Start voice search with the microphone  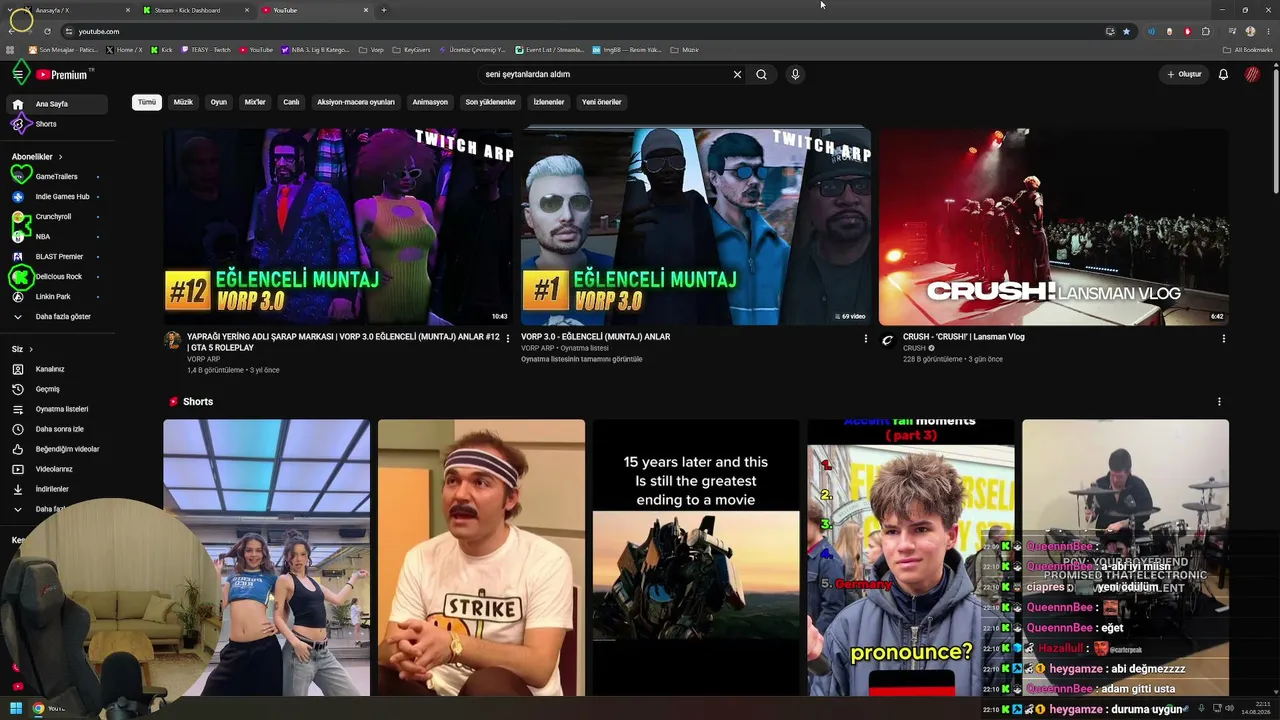tap(795, 74)
